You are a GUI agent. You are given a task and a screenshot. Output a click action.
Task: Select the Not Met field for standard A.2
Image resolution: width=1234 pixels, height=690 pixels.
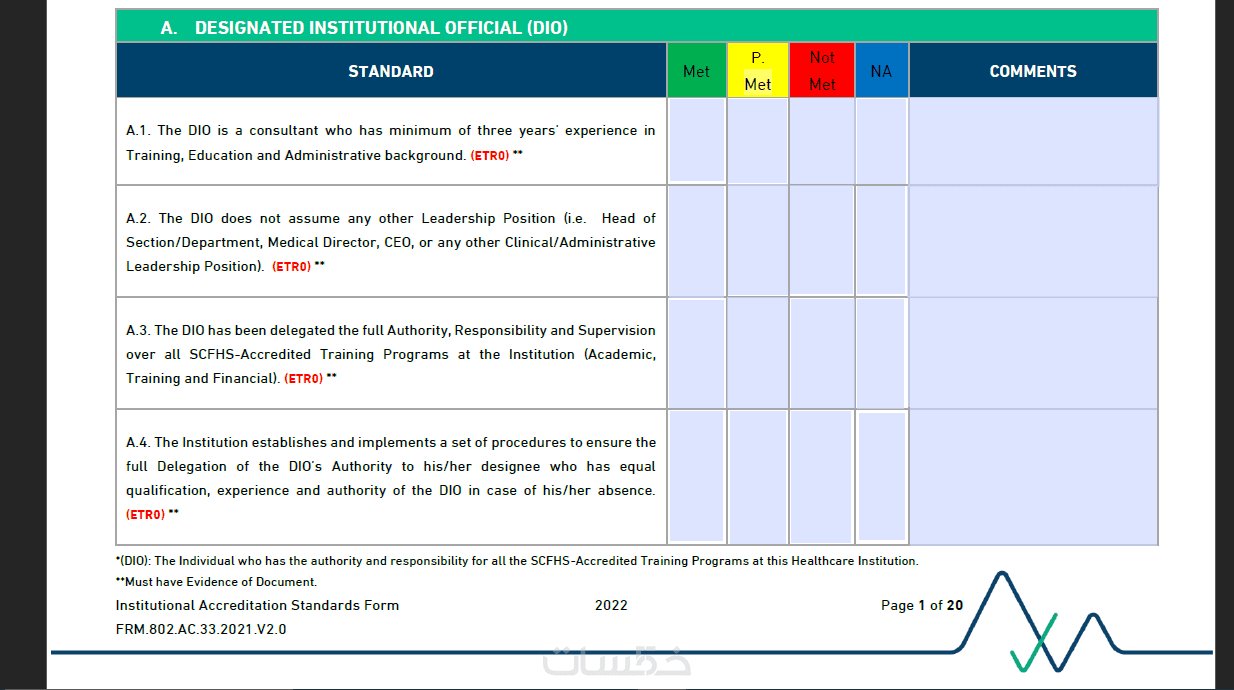coord(822,241)
